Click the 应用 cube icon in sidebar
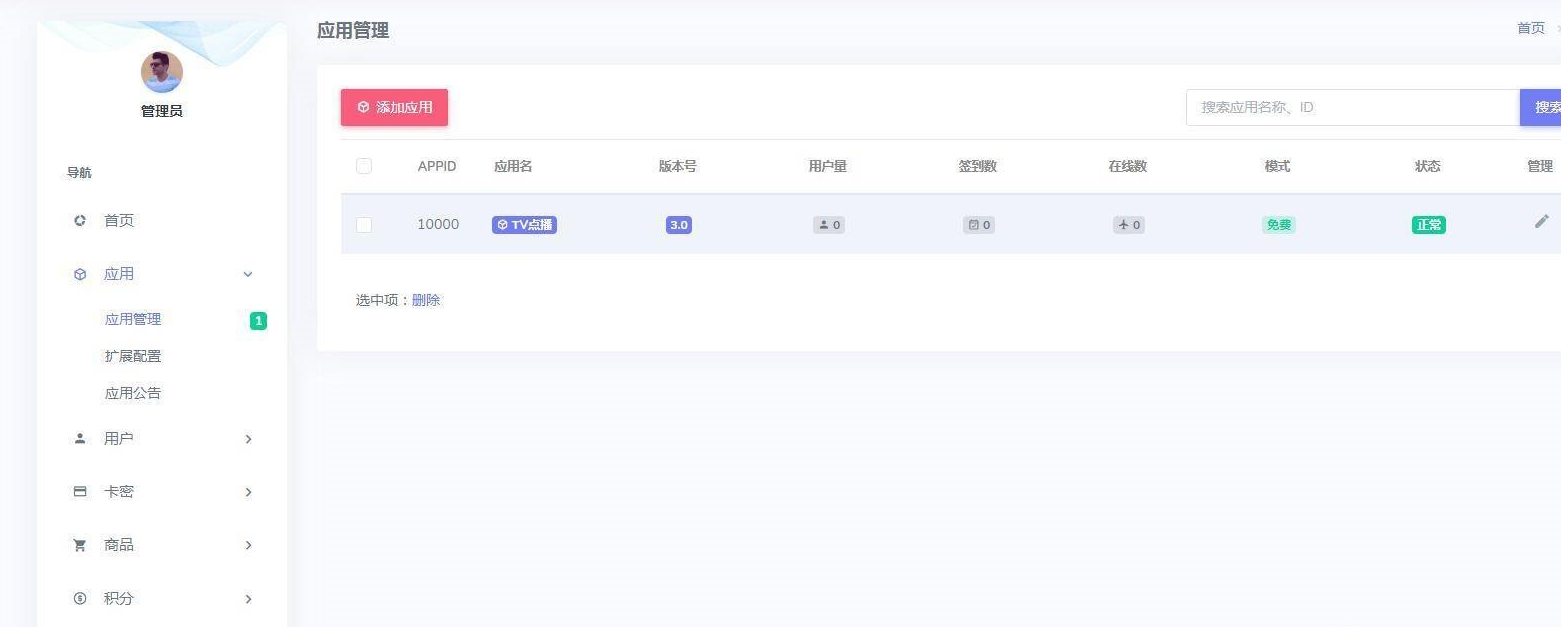 coord(80,274)
